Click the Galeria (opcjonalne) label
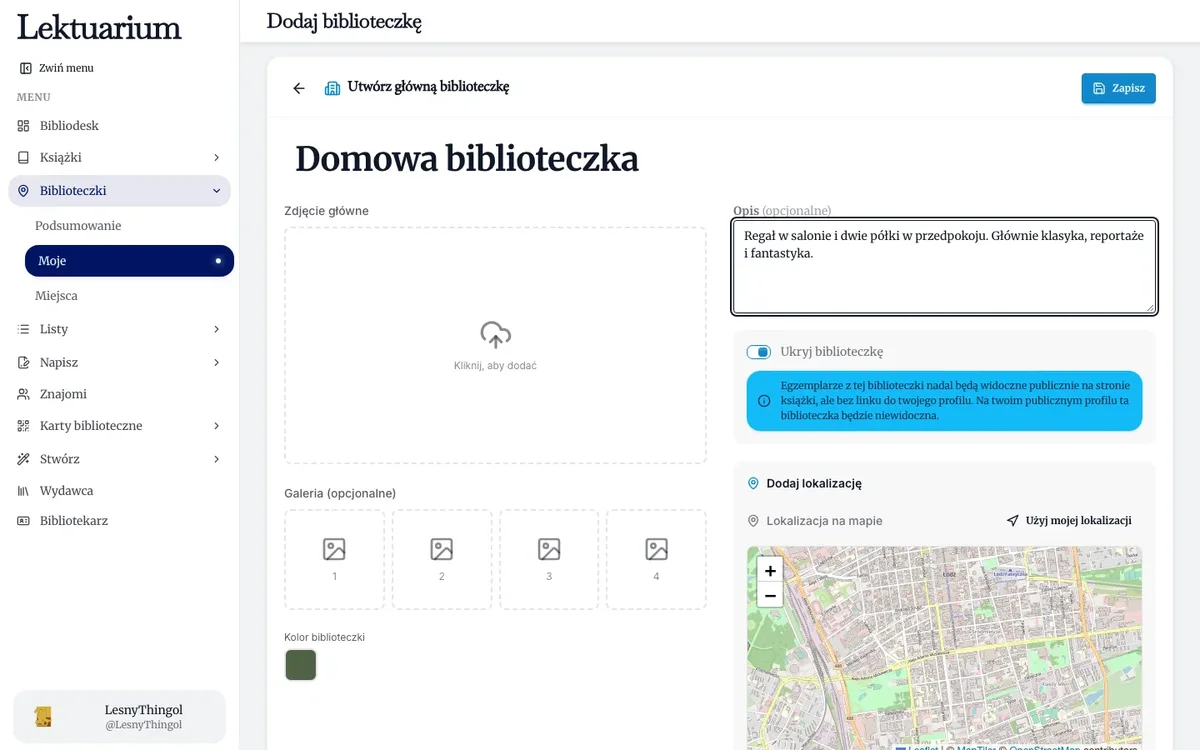Viewport: 1200px width, 750px height. 340,493
